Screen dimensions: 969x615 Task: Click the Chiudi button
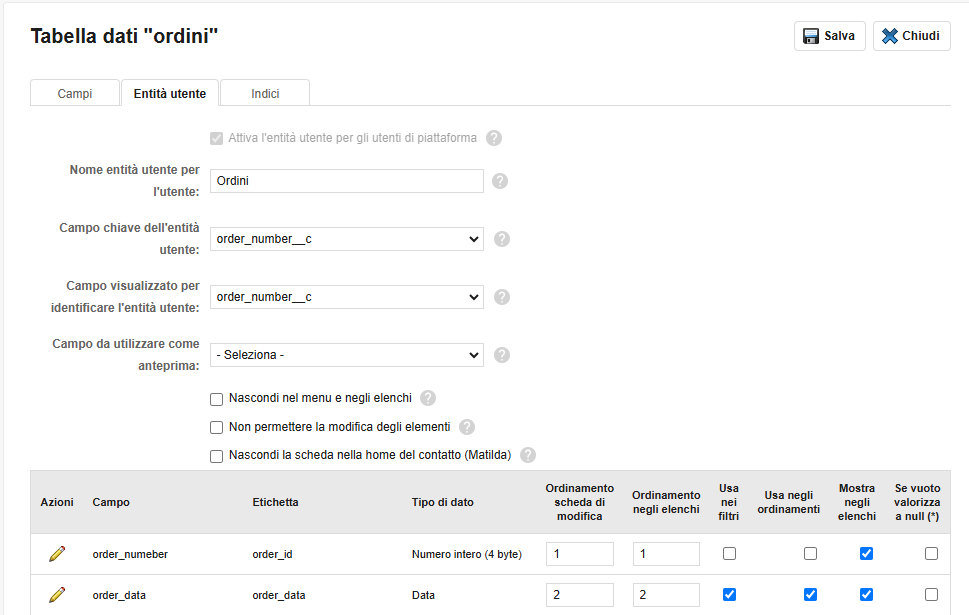(911, 36)
